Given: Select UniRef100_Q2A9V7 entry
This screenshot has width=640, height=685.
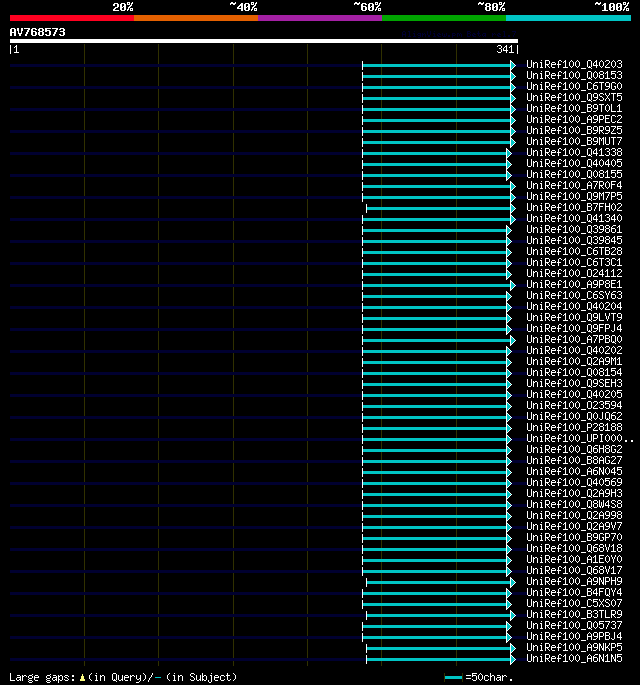Looking at the screenshot, I should tap(574, 526).
